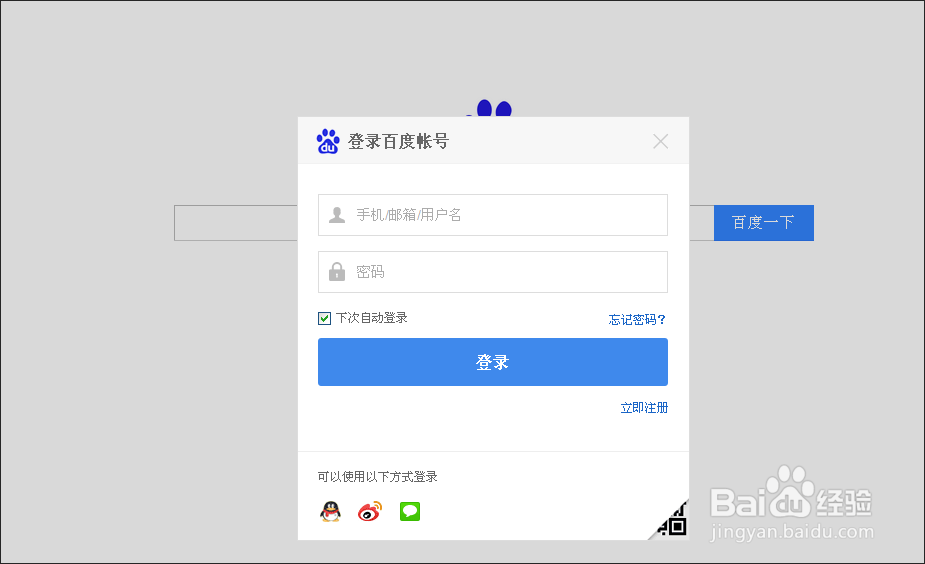Click the blue 登录 button
This screenshot has height=564, width=925.
tap(493, 362)
